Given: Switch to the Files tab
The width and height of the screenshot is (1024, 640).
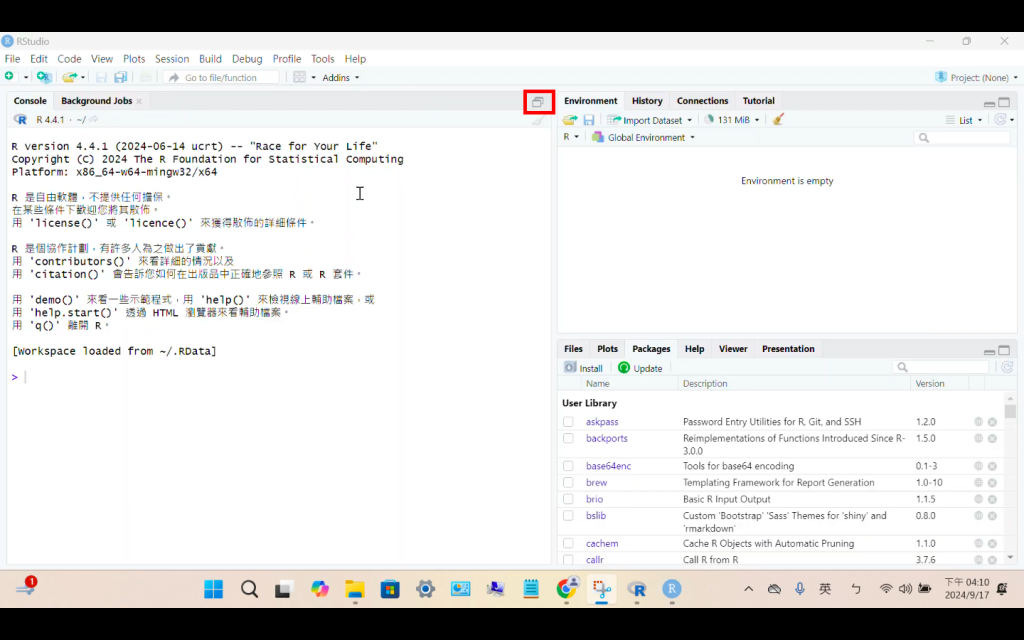Looking at the screenshot, I should 573,349.
